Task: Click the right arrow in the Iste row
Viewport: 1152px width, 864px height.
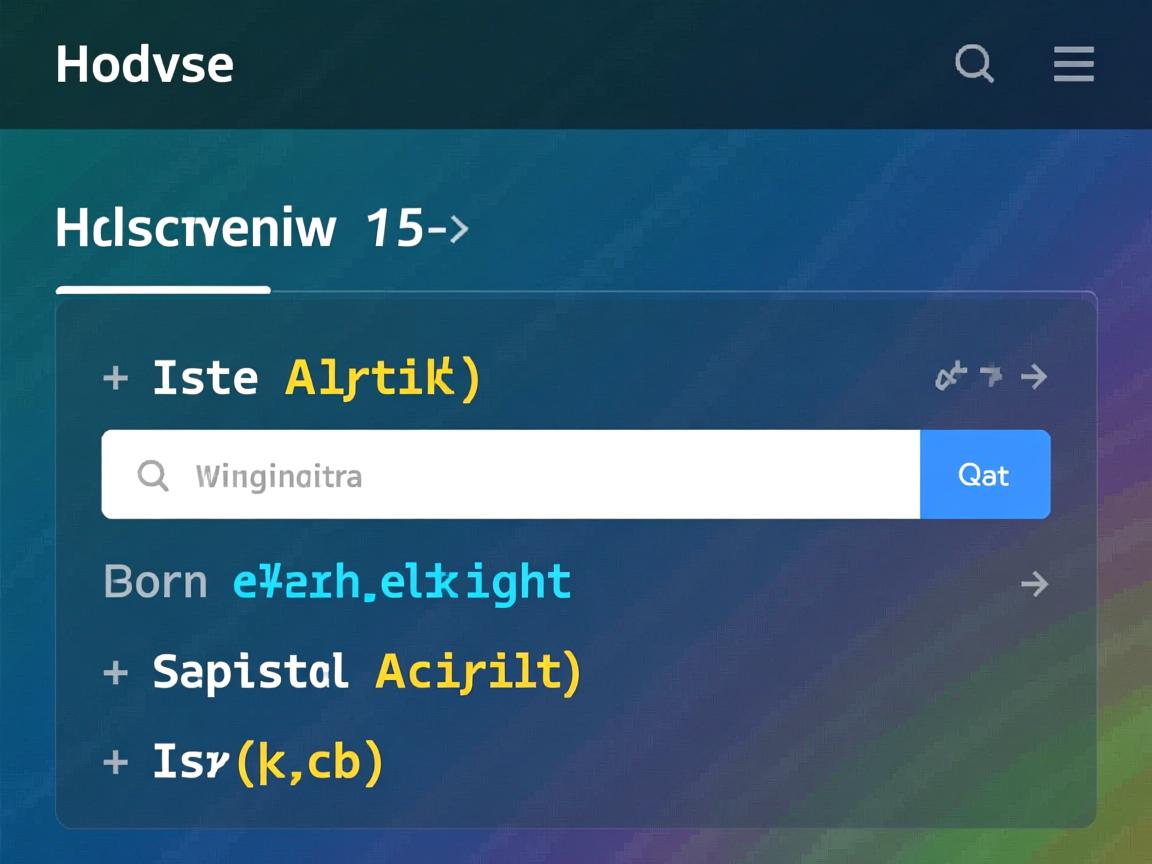Action: (x=1034, y=377)
